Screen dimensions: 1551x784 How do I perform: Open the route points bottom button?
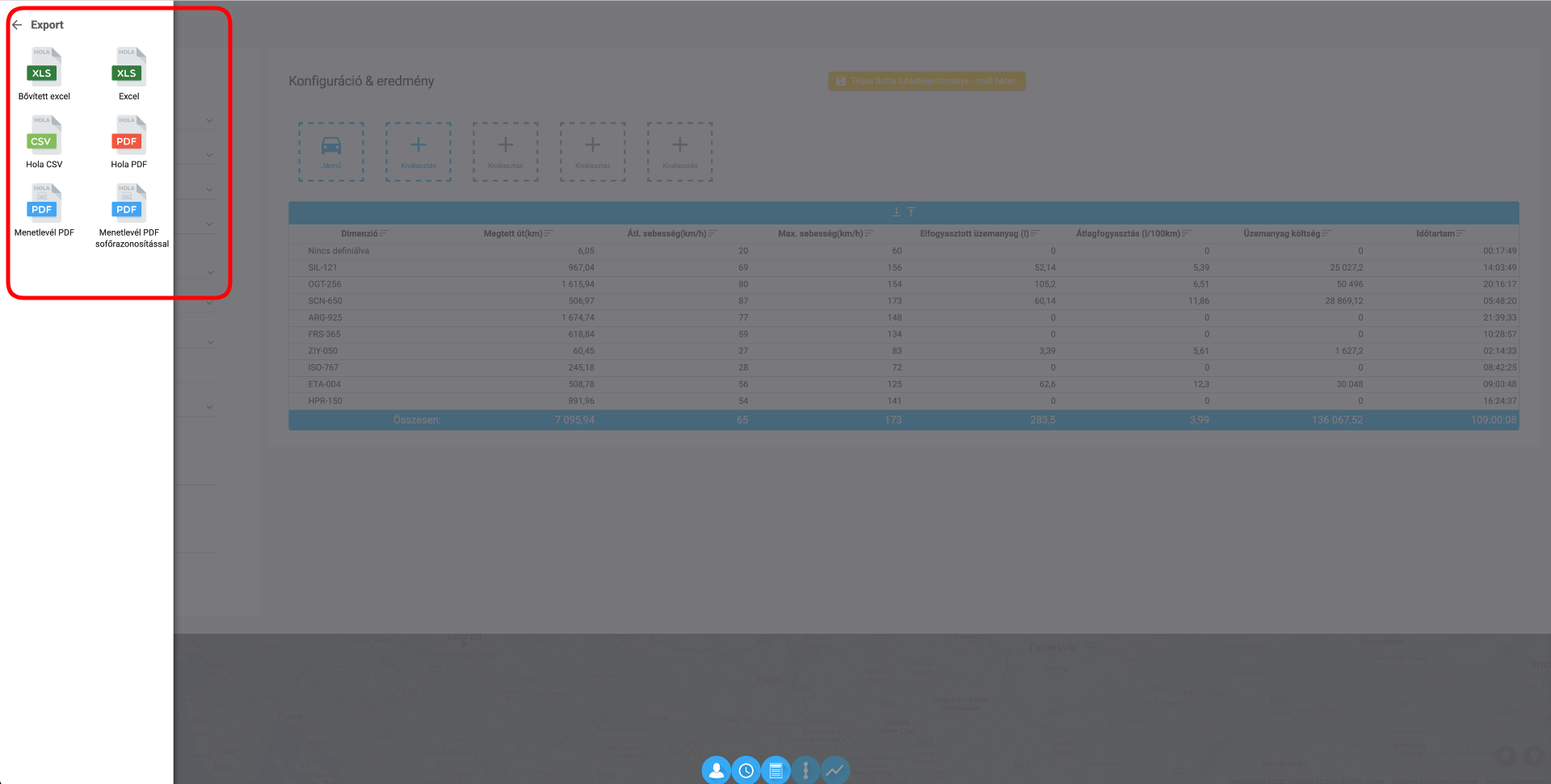(805, 770)
